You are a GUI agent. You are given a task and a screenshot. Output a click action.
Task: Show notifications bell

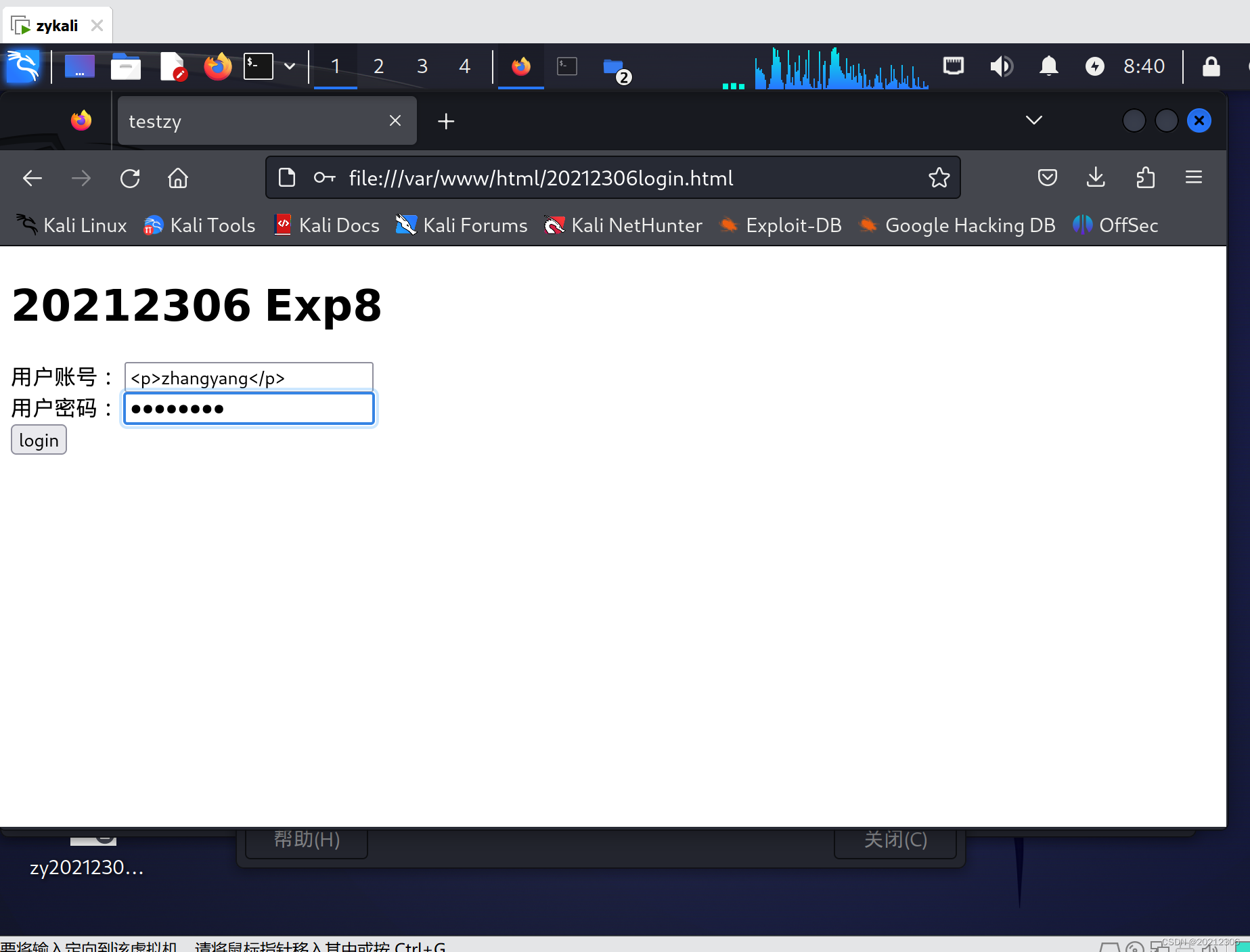[1049, 66]
